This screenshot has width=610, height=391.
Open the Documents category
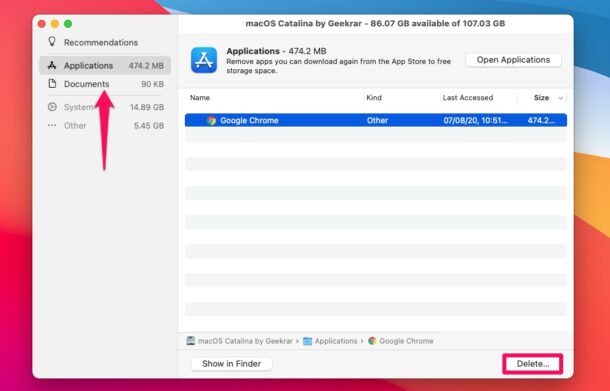105,84
